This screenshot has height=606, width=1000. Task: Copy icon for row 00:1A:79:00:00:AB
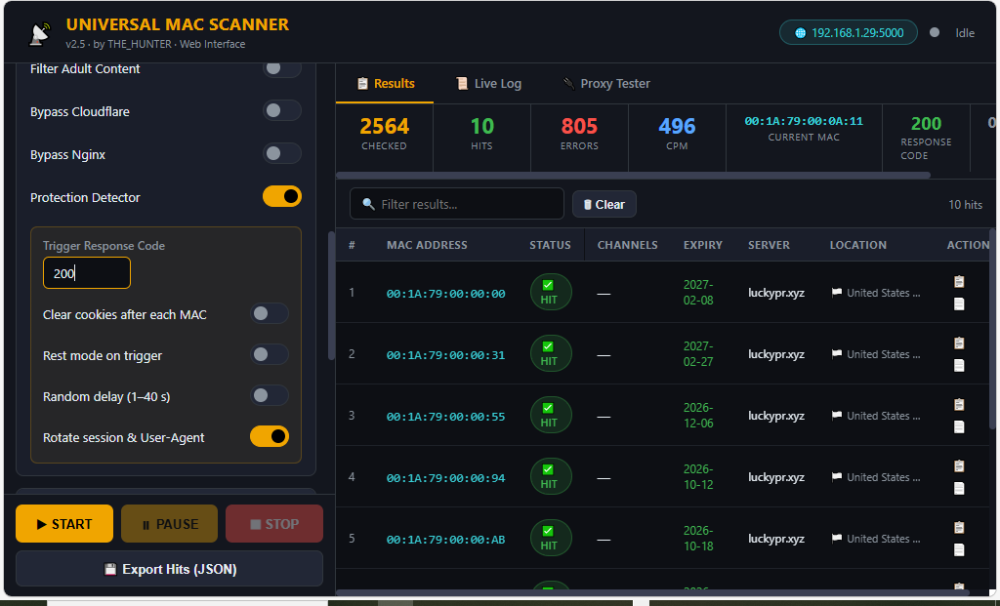(x=959, y=528)
